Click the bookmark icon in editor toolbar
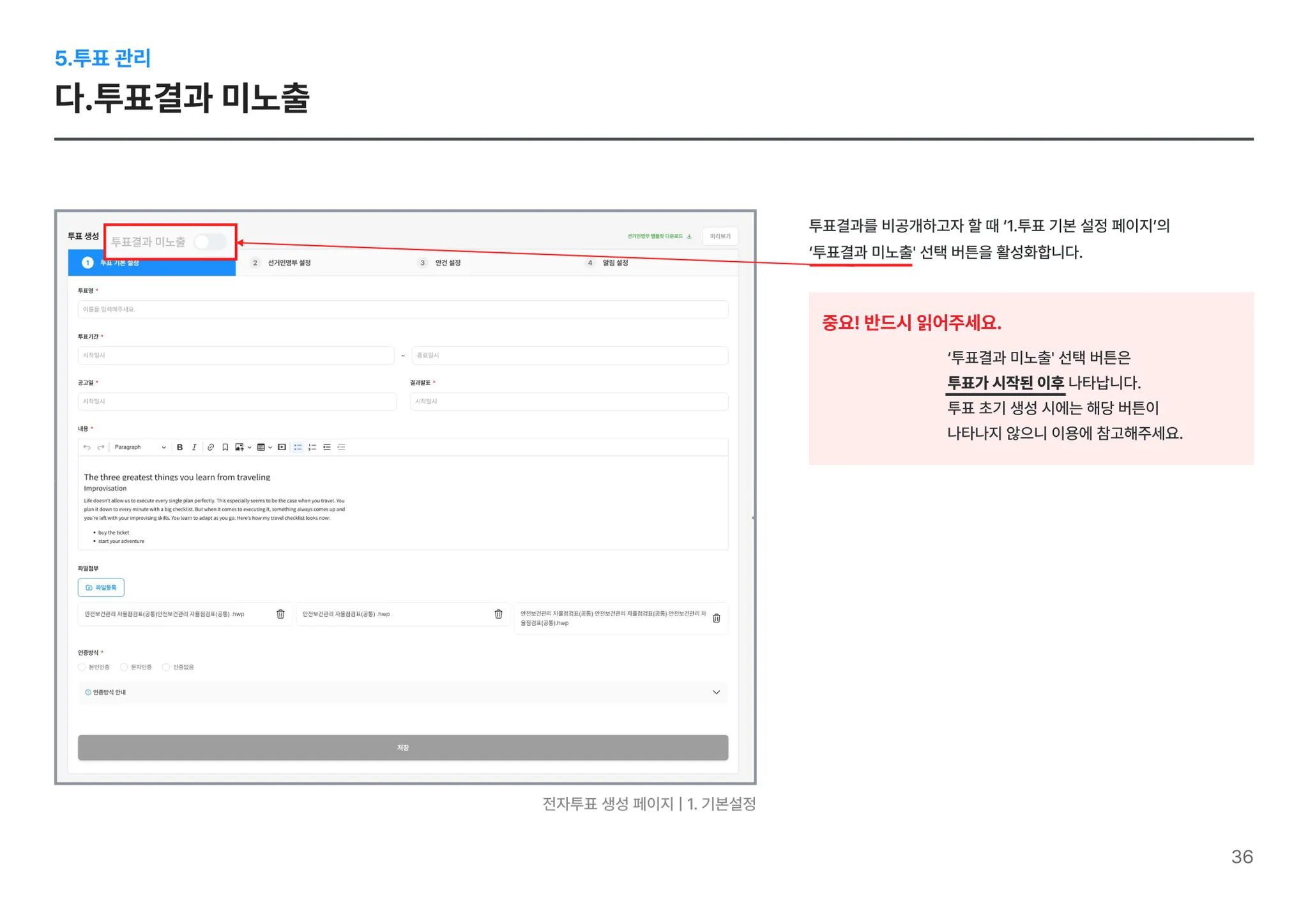1308x924 pixels. point(225,448)
